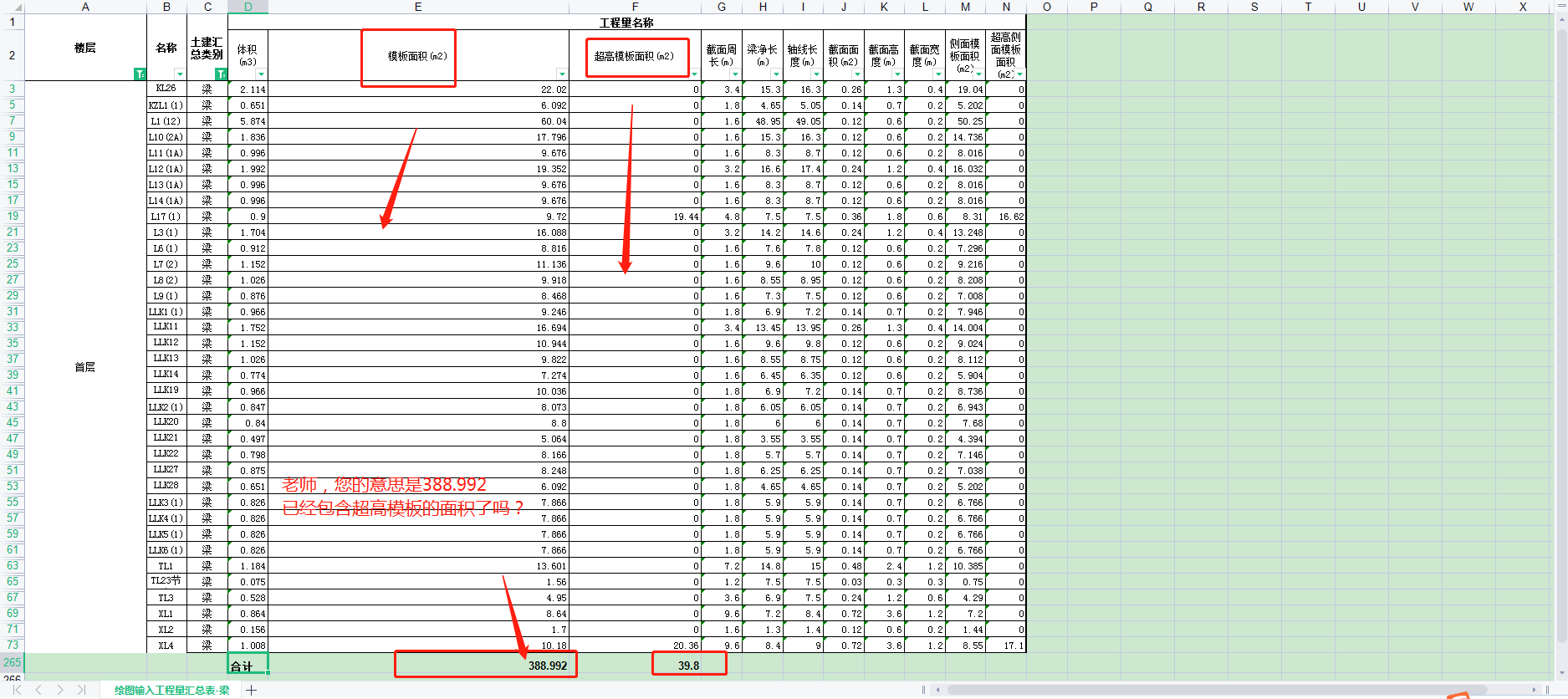The width and height of the screenshot is (1568, 699).
Task: Open the 截面周长(m) filter dropdown
Action: pos(735,74)
